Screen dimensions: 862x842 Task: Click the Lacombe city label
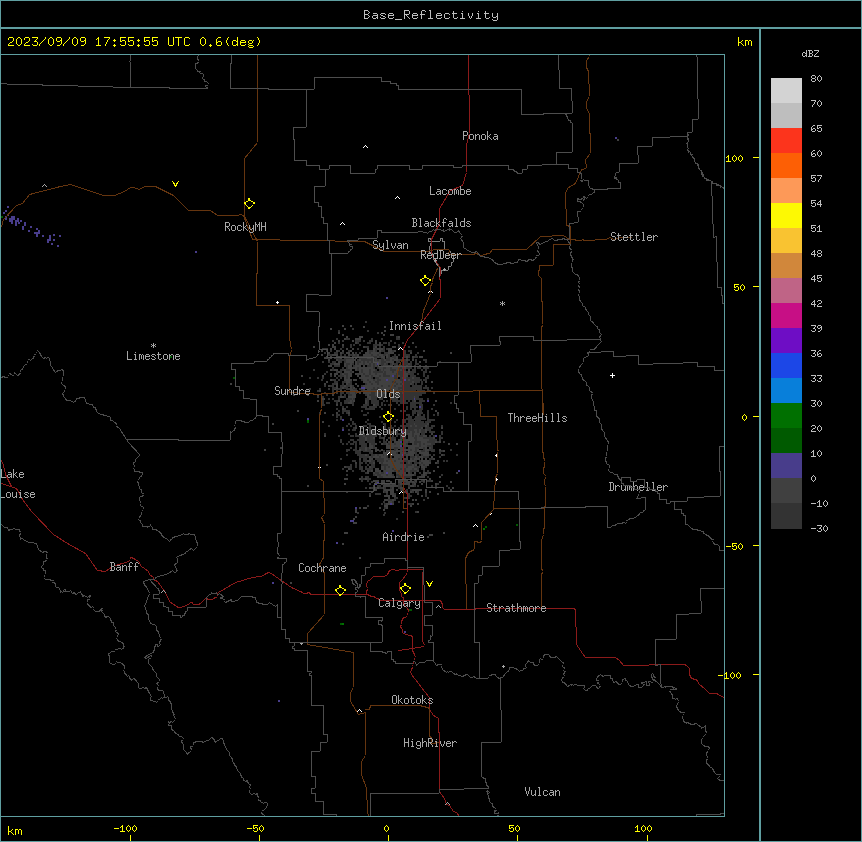tap(450, 191)
